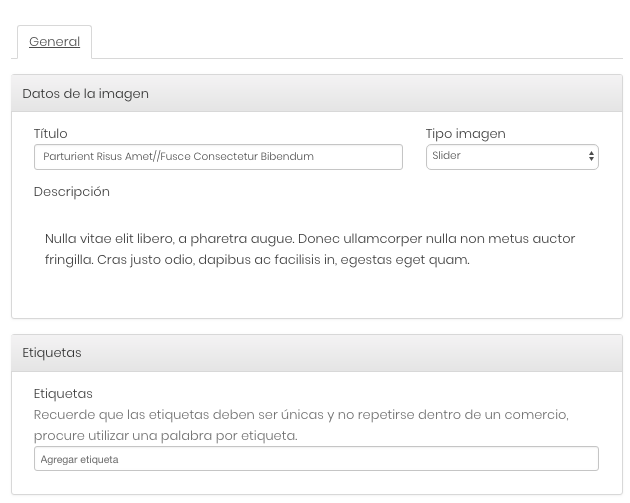The image size is (630, 503).
Task: Click the Datos de la imagen panel header
Action: [x=317, y=93]
